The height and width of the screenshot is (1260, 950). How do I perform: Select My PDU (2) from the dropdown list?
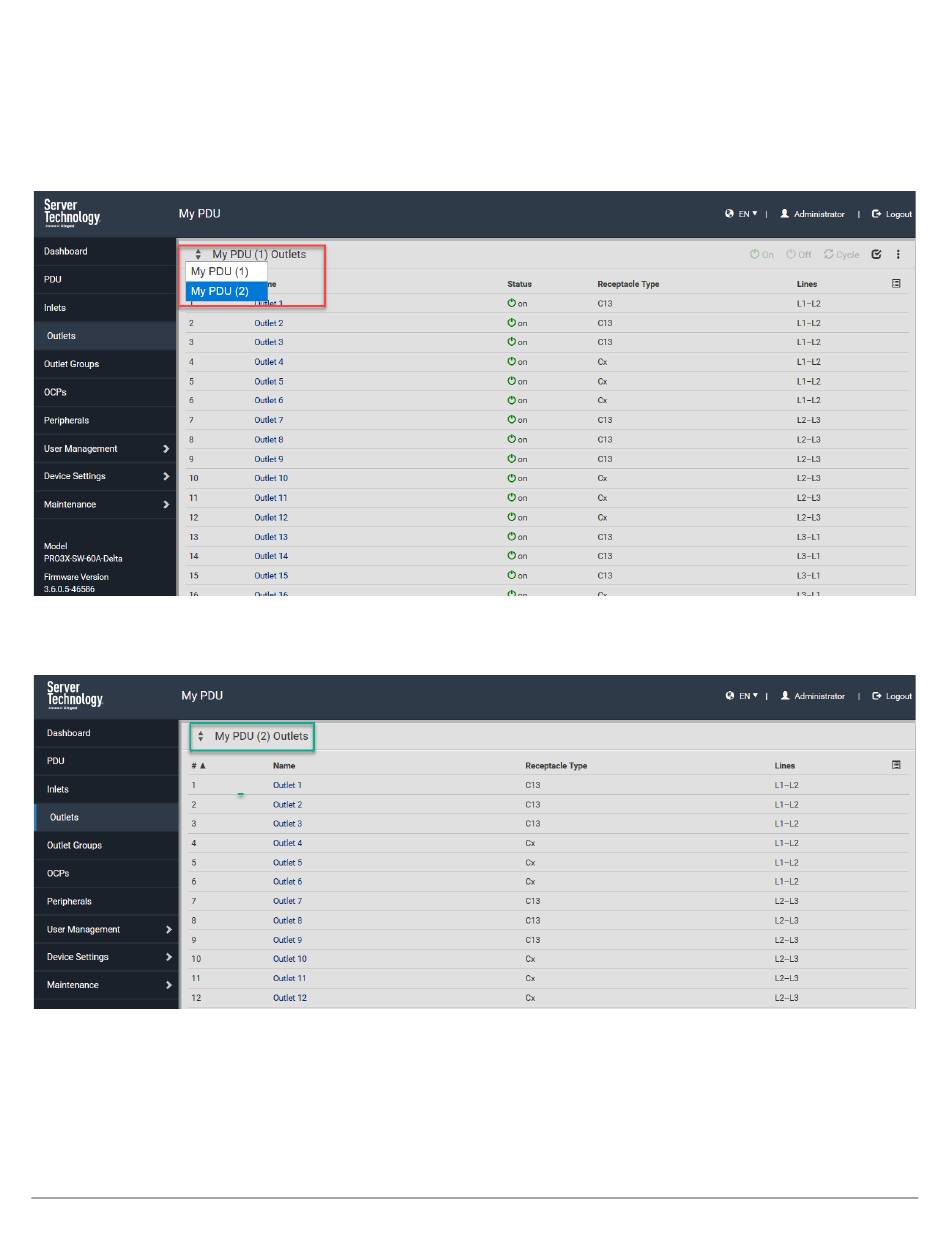pyautogui.click(x=220, y=291)
